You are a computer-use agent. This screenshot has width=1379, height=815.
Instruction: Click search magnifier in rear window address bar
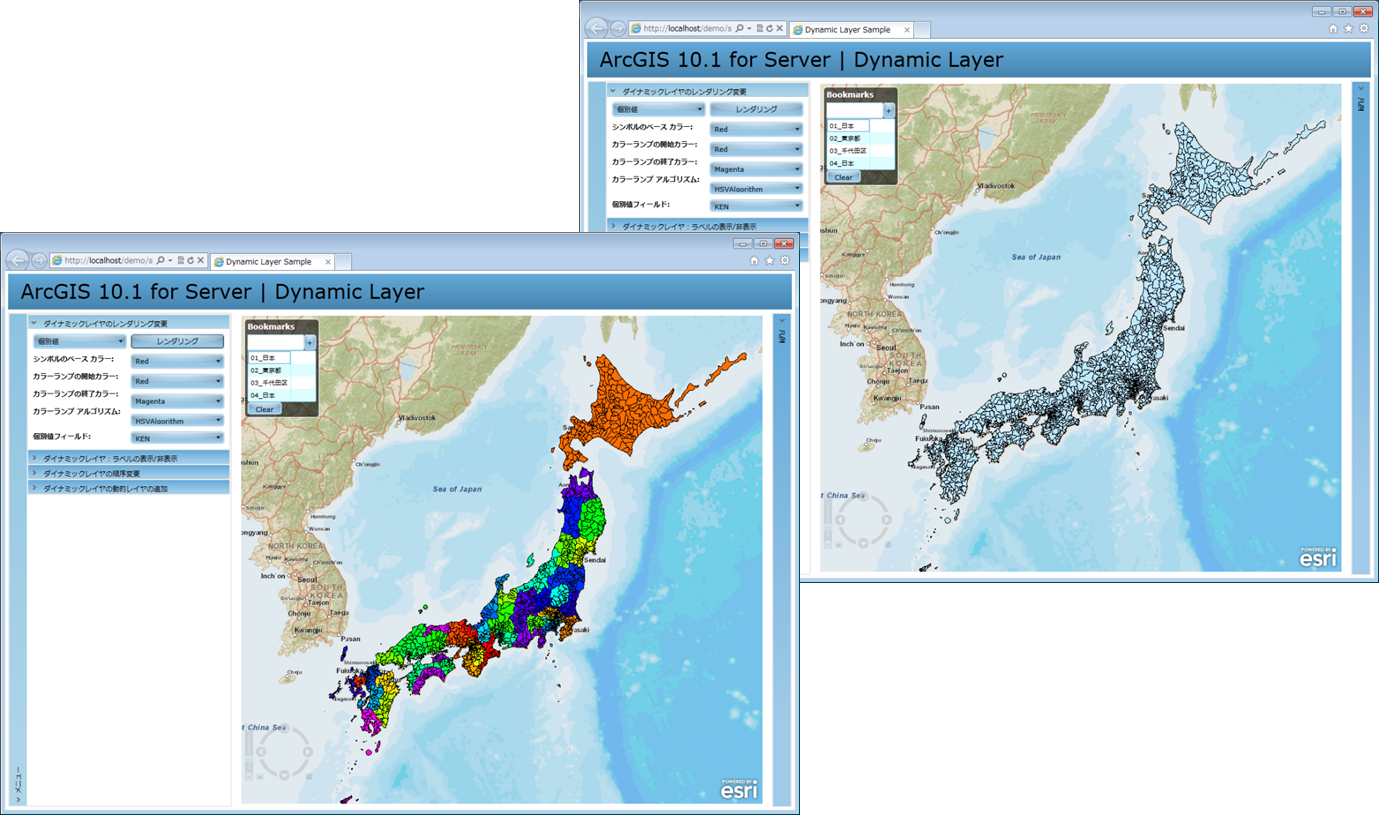point(739,29)
